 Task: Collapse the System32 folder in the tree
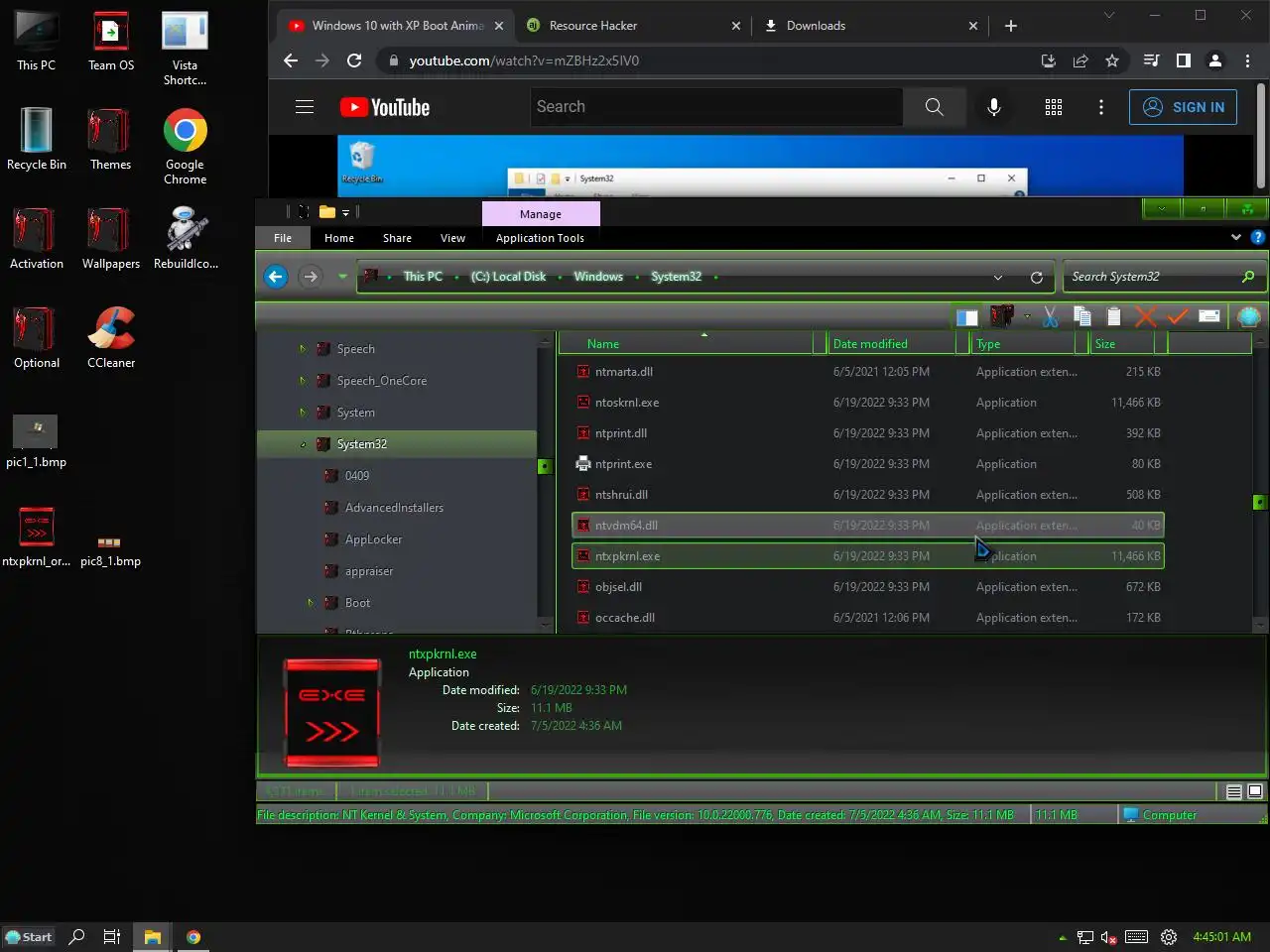click(303, 444)
